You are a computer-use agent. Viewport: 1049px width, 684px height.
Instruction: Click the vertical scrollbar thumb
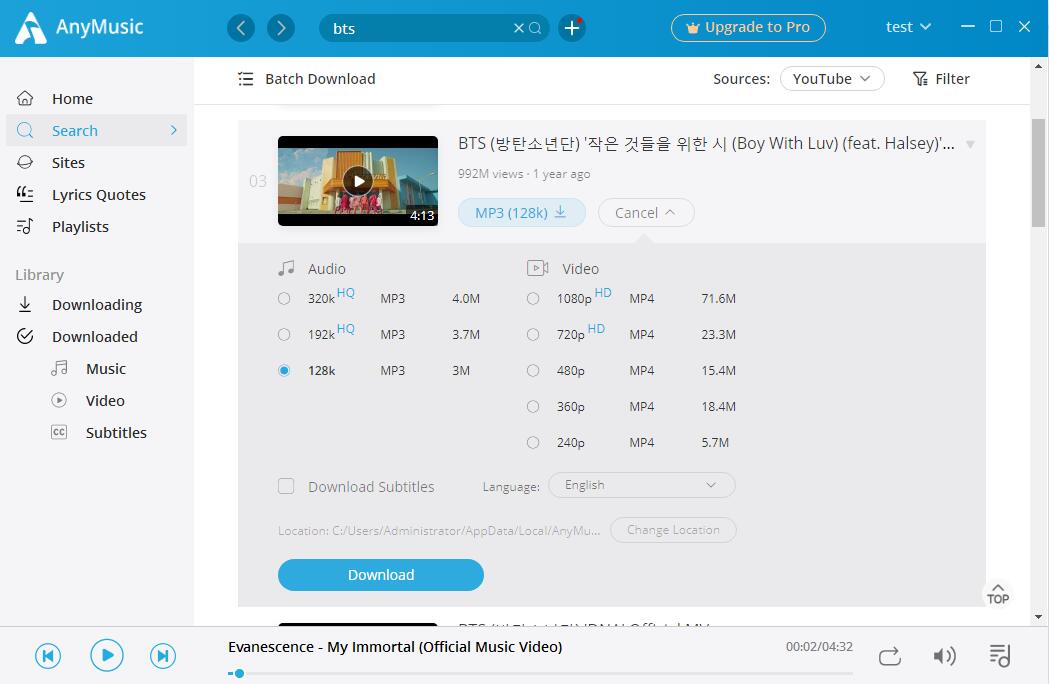pos(1038,173)
